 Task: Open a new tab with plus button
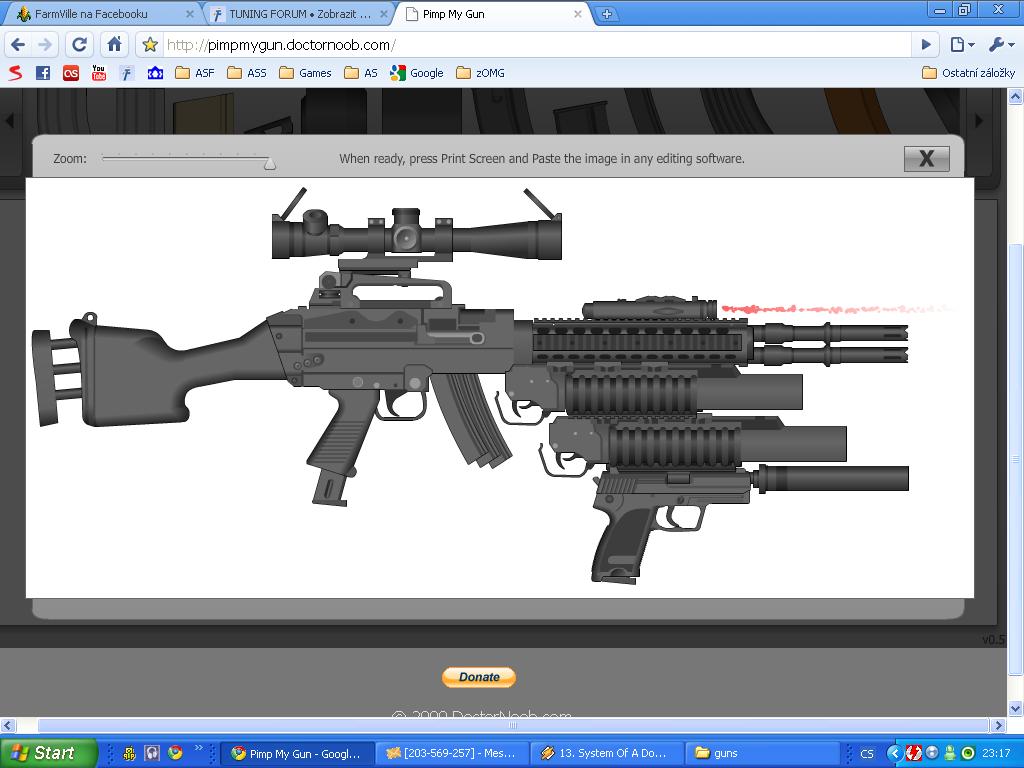tap(606, 14)
